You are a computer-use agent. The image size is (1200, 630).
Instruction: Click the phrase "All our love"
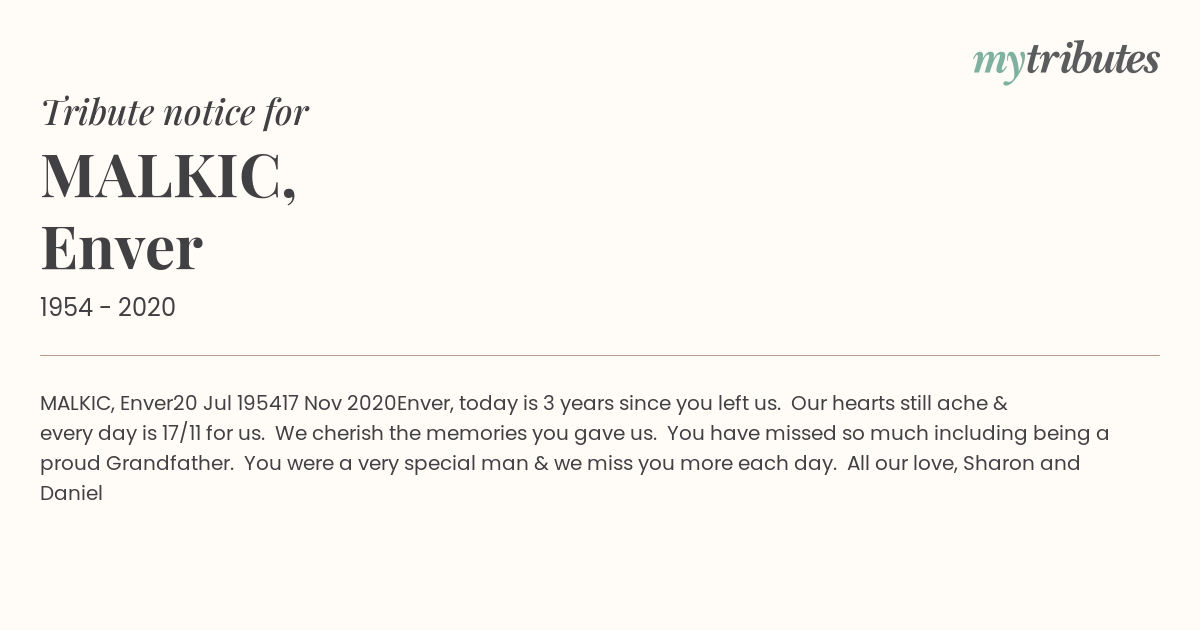coord(900,464)
